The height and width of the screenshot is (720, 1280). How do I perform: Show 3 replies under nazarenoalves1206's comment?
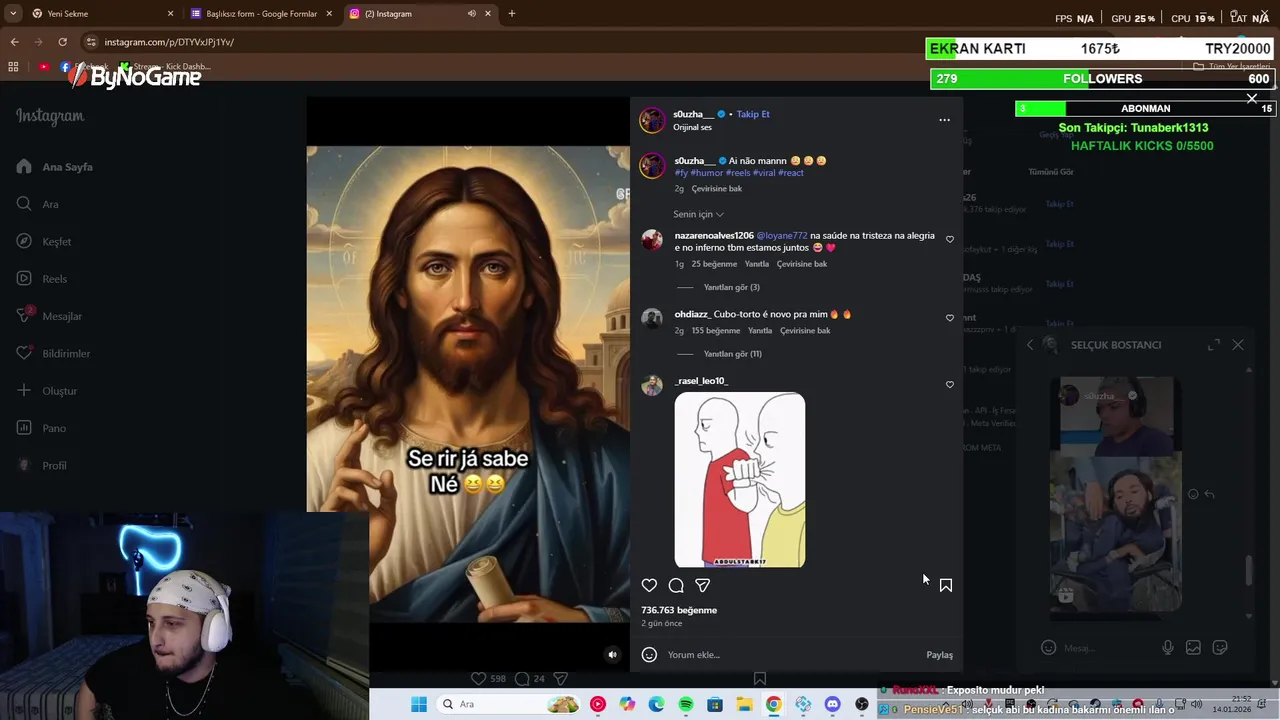tap(732, 287)
